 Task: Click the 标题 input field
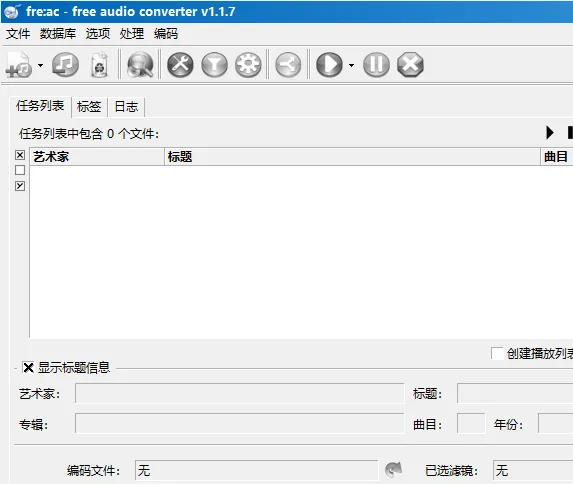tap(515, 393)
